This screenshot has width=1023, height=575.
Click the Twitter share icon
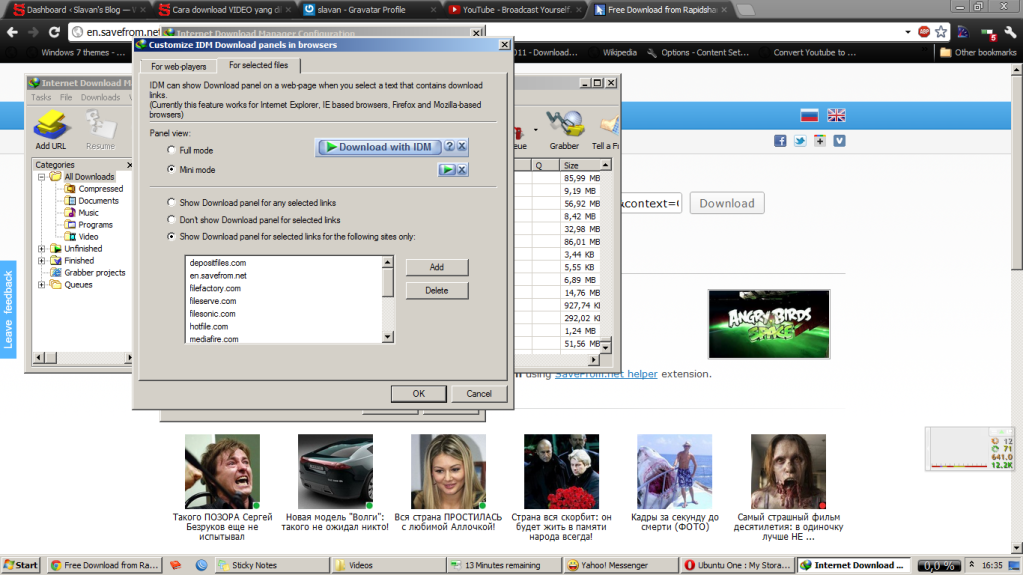(x=800, y=141)
